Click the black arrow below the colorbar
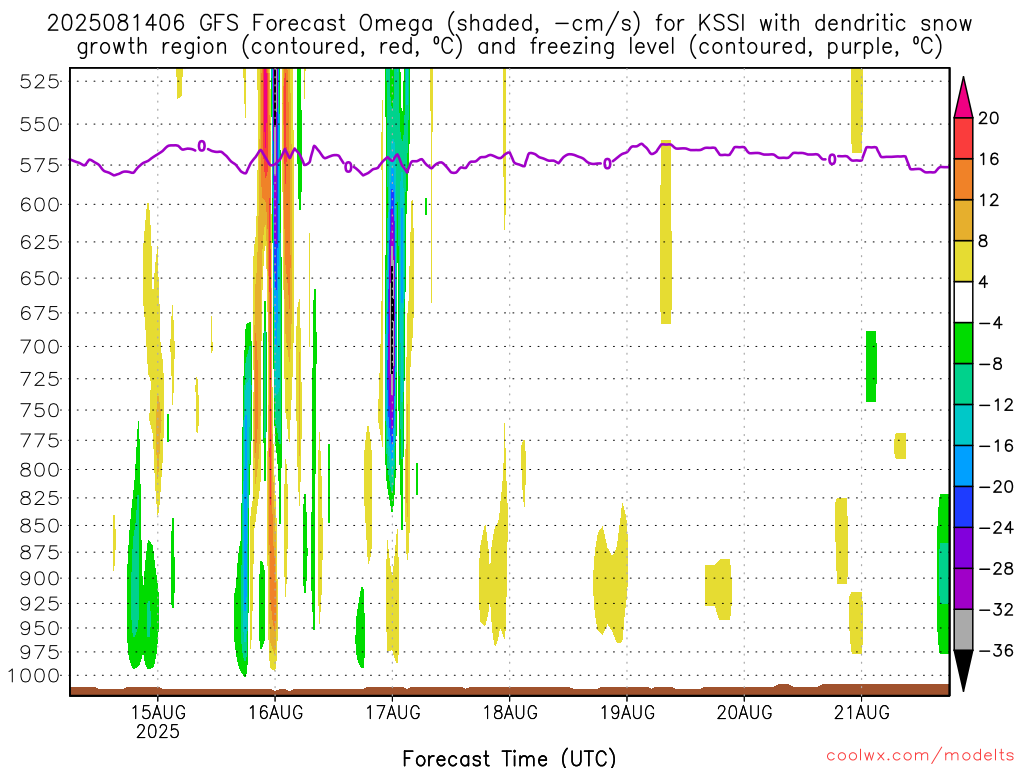The height and width of the screenshot is (768, 1024). tap(963, 671)
